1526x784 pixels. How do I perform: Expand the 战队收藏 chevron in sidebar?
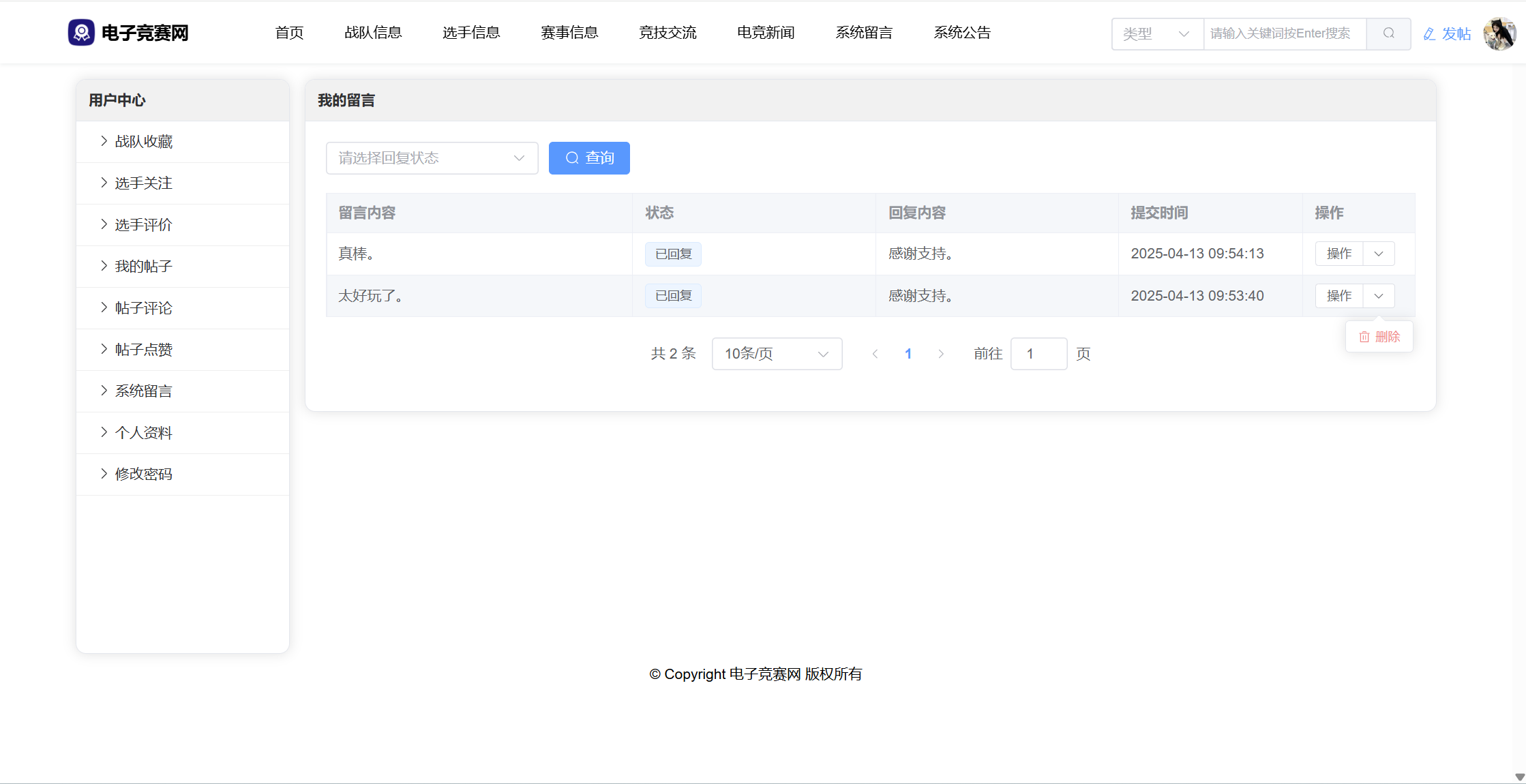[x=104, y=141]
